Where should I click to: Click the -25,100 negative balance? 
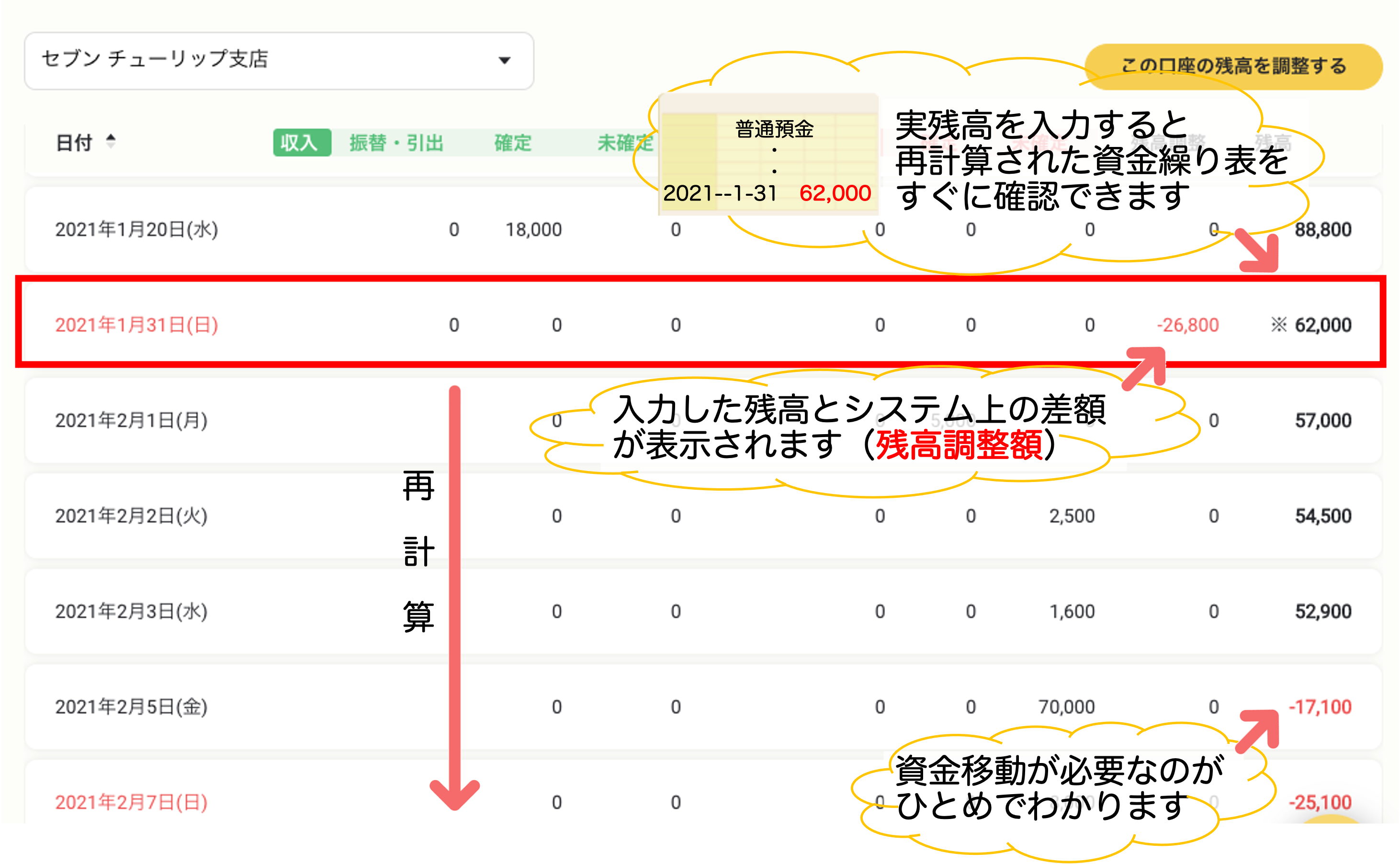pos(1320,802)
